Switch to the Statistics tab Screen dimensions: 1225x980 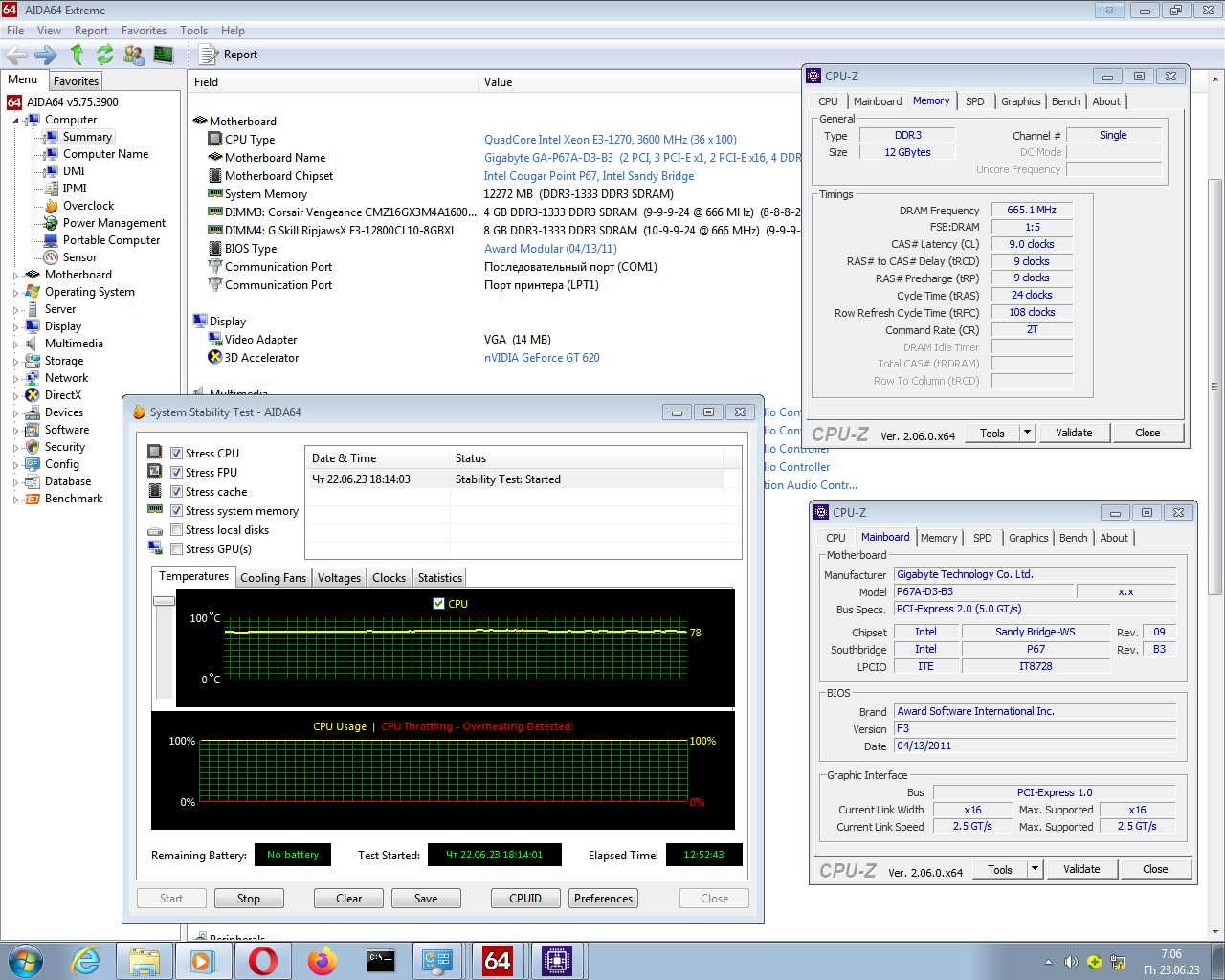click(439, 578)
